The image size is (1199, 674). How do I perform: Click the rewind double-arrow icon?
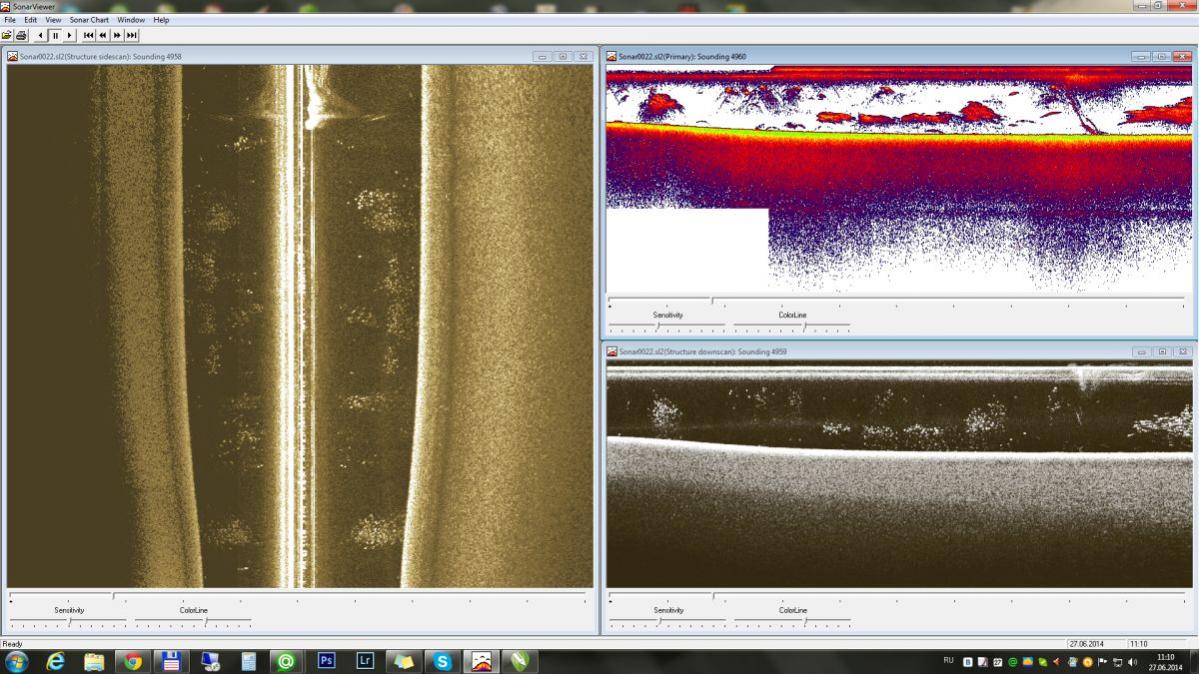point(103,35)
